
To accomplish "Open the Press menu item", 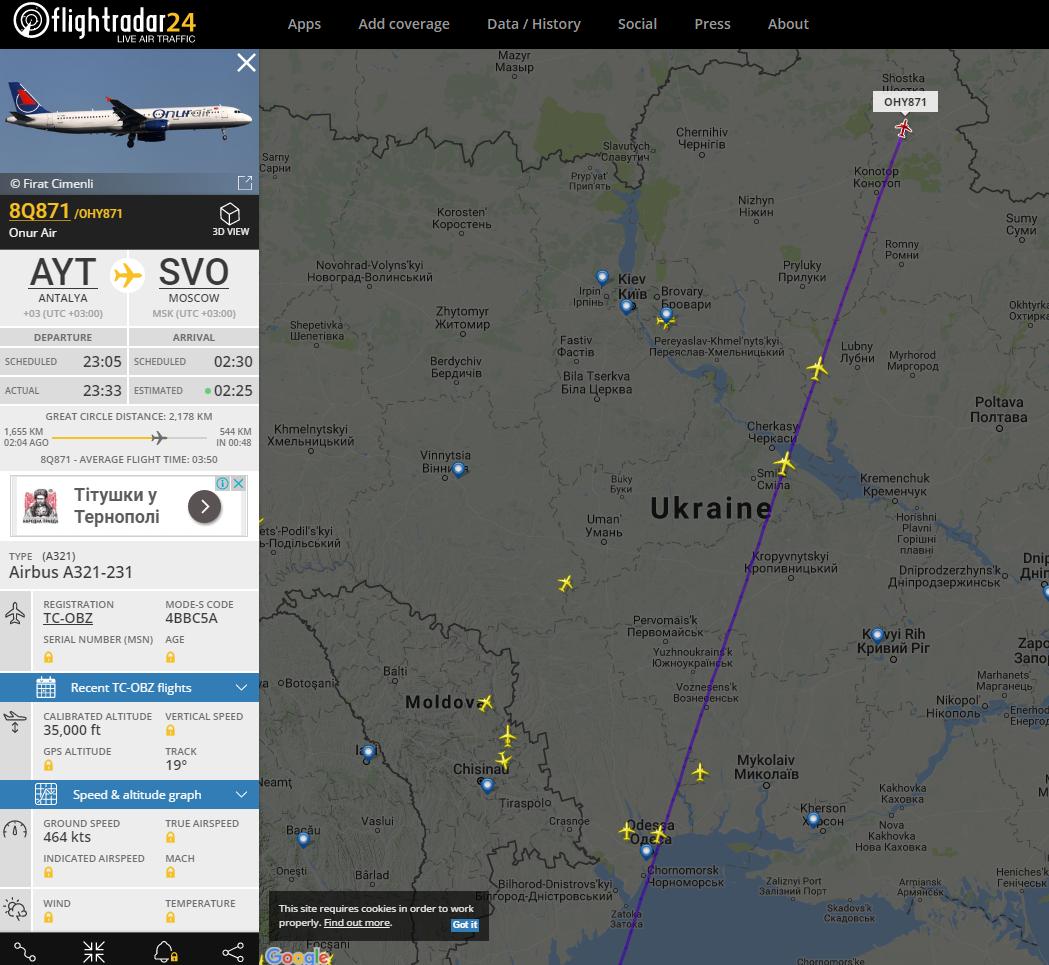I will (x=712, y=24).
